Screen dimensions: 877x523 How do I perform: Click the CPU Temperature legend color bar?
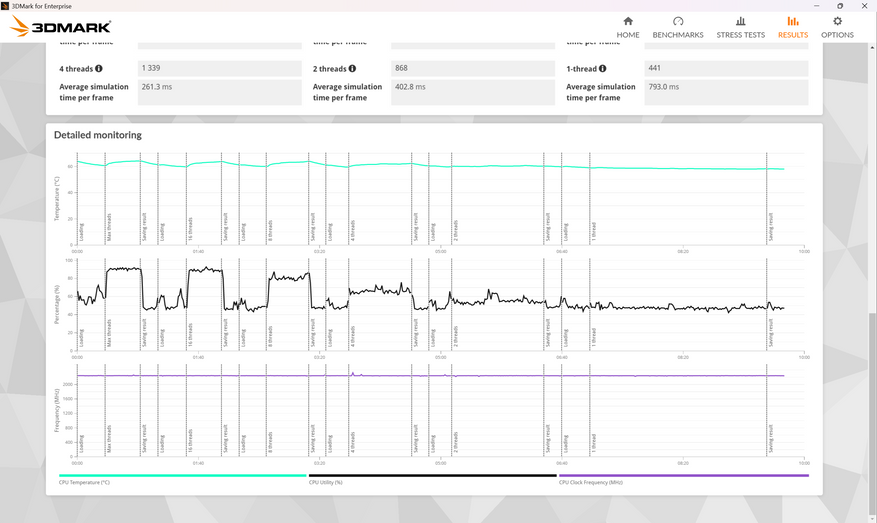click(x=182, y=476)
